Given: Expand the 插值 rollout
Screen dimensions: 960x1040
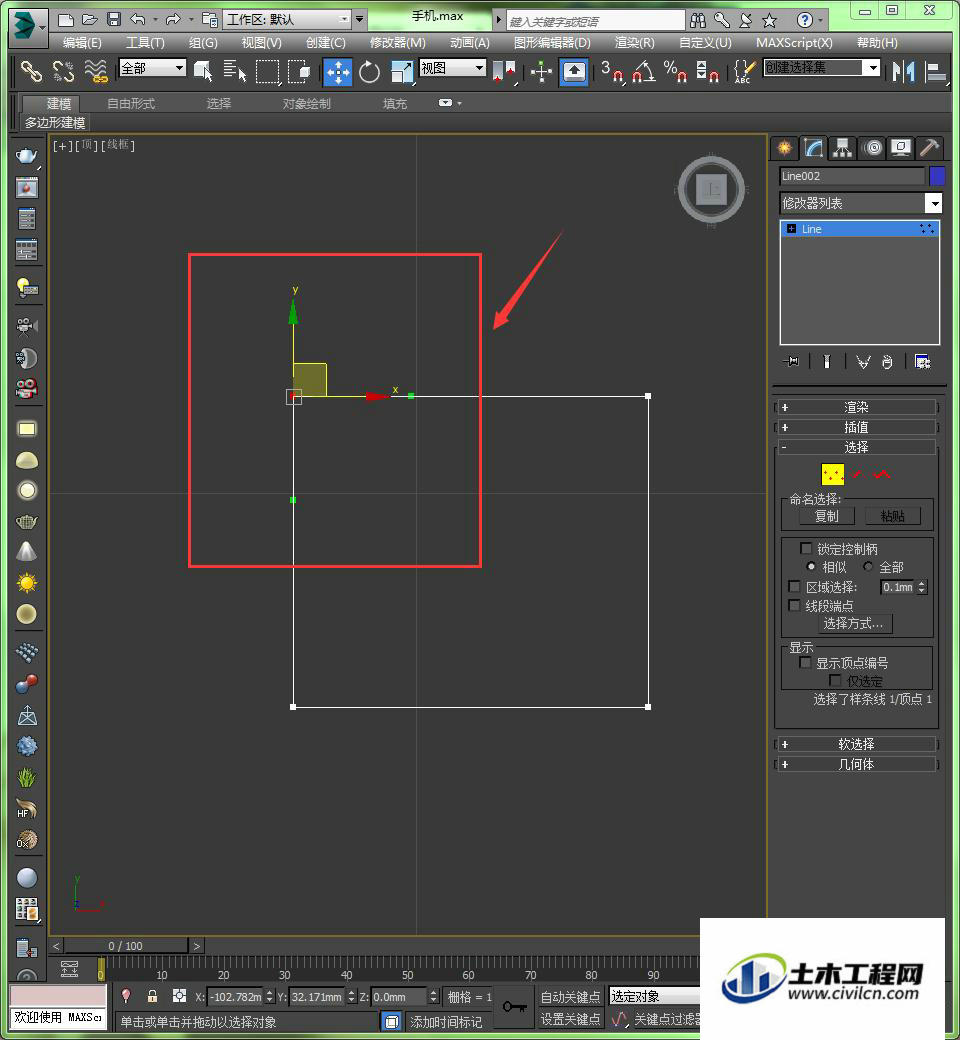Looking at the screenshot, I should [856, 427].
